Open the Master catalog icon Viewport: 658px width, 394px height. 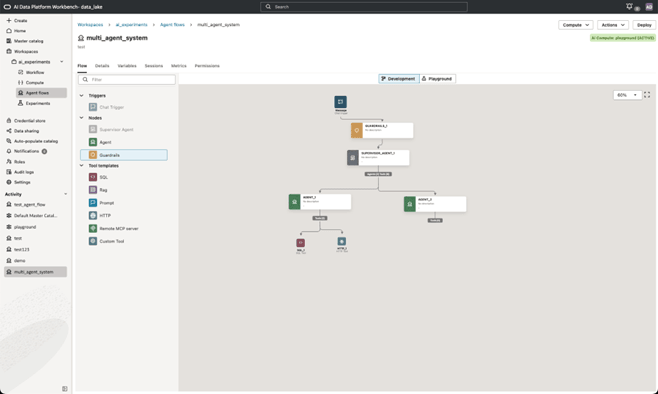pyautogui.click(x=9, y=41)
